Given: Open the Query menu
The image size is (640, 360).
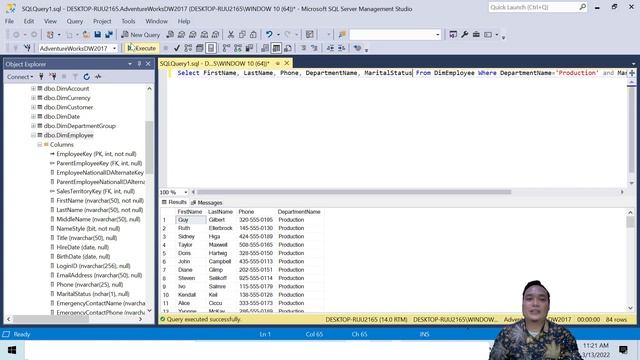Looking at the screenshot, I should click(x=75, y=21).
